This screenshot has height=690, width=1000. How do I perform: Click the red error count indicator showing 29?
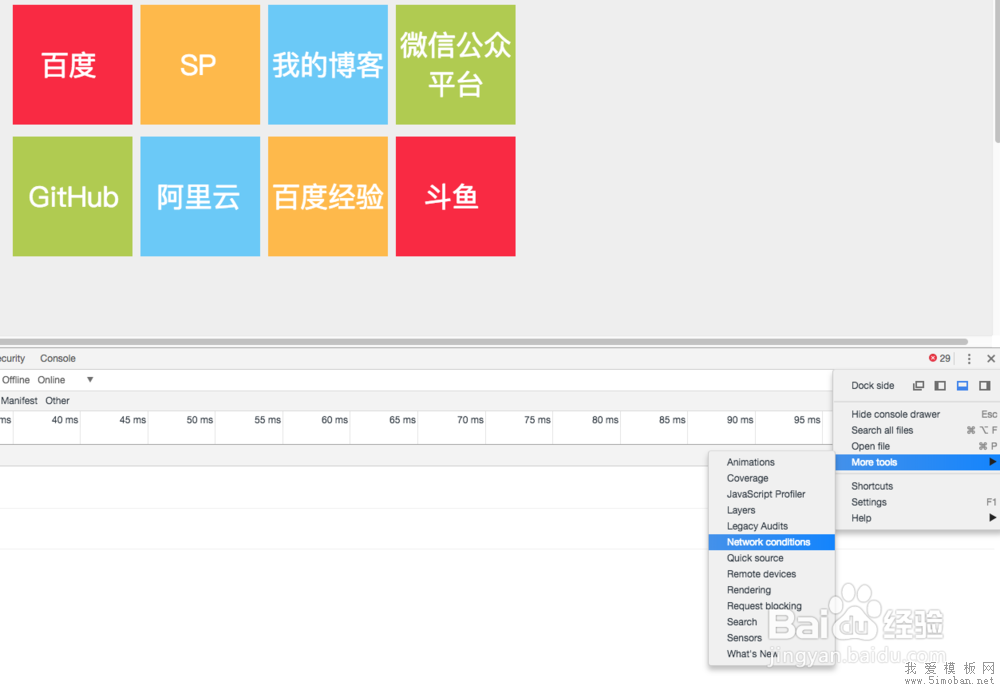tap(939, 358)
